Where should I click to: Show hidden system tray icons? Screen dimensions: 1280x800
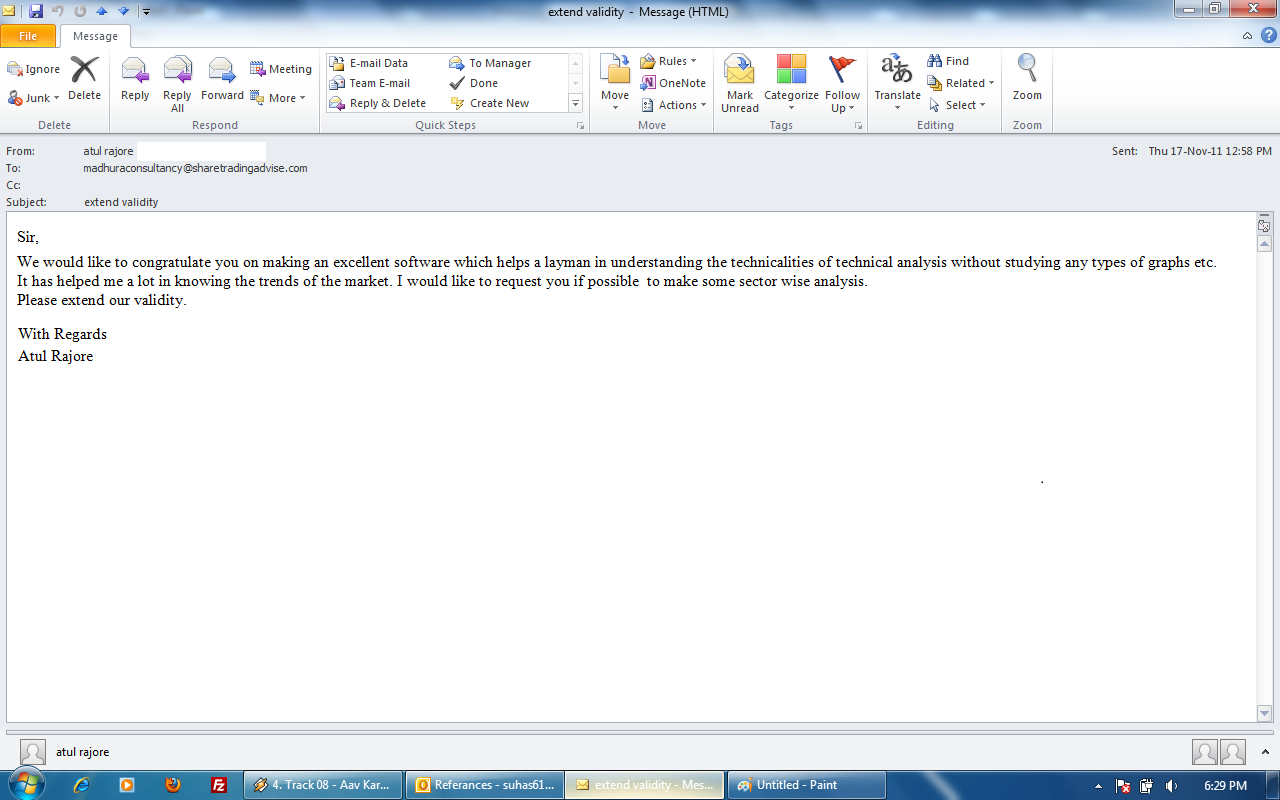(x=1099, y=786)
